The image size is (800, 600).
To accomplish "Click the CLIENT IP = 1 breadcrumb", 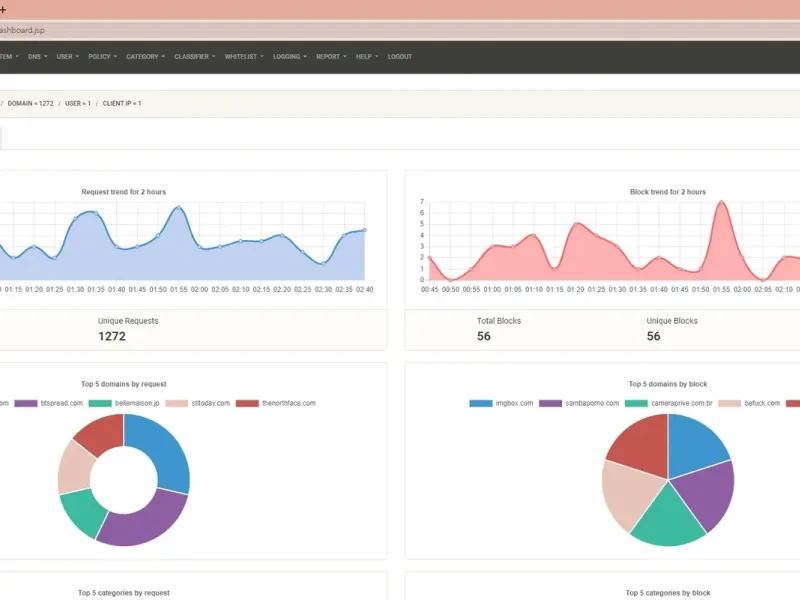I will (122, 103).
